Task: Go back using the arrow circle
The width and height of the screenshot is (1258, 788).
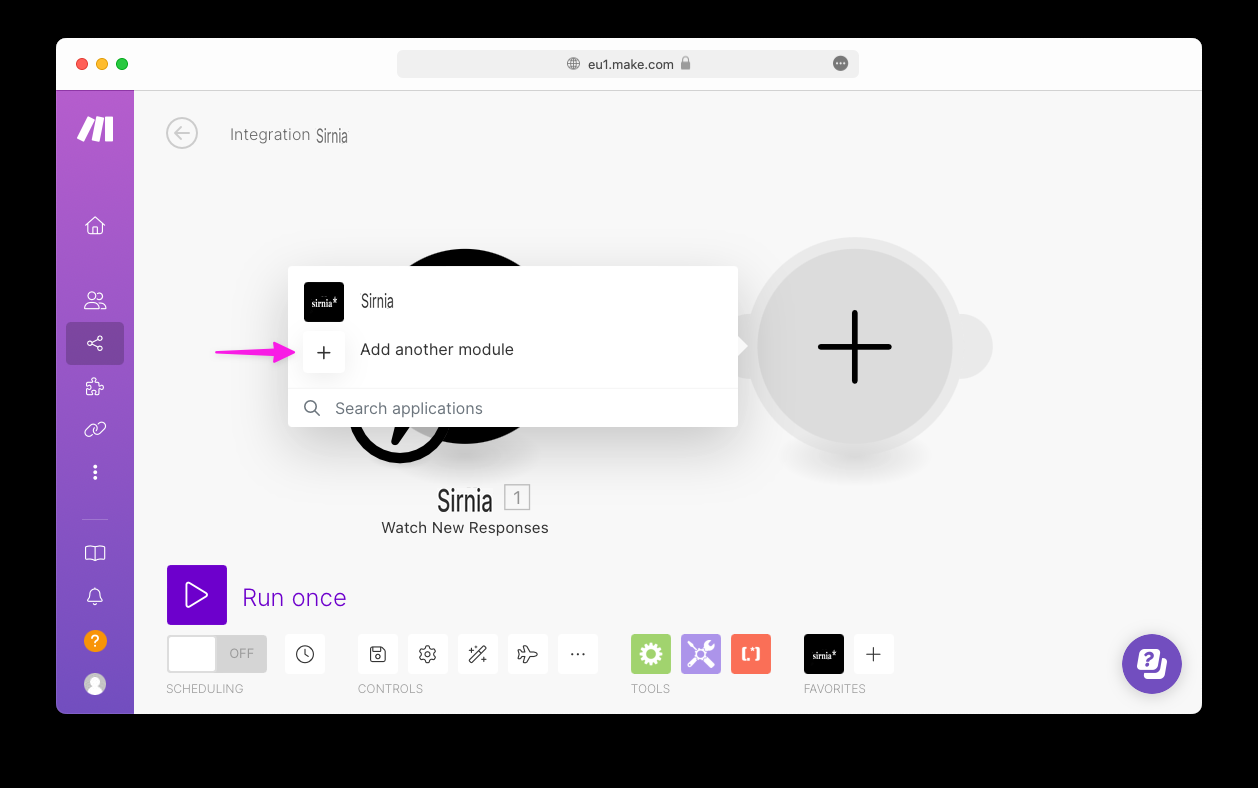Action: [182, 133]
